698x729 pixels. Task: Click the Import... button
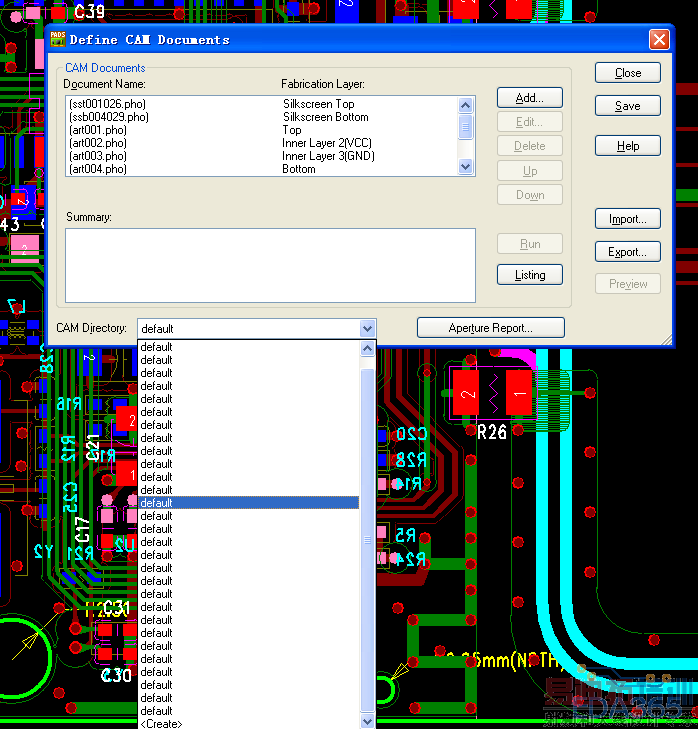628,219
